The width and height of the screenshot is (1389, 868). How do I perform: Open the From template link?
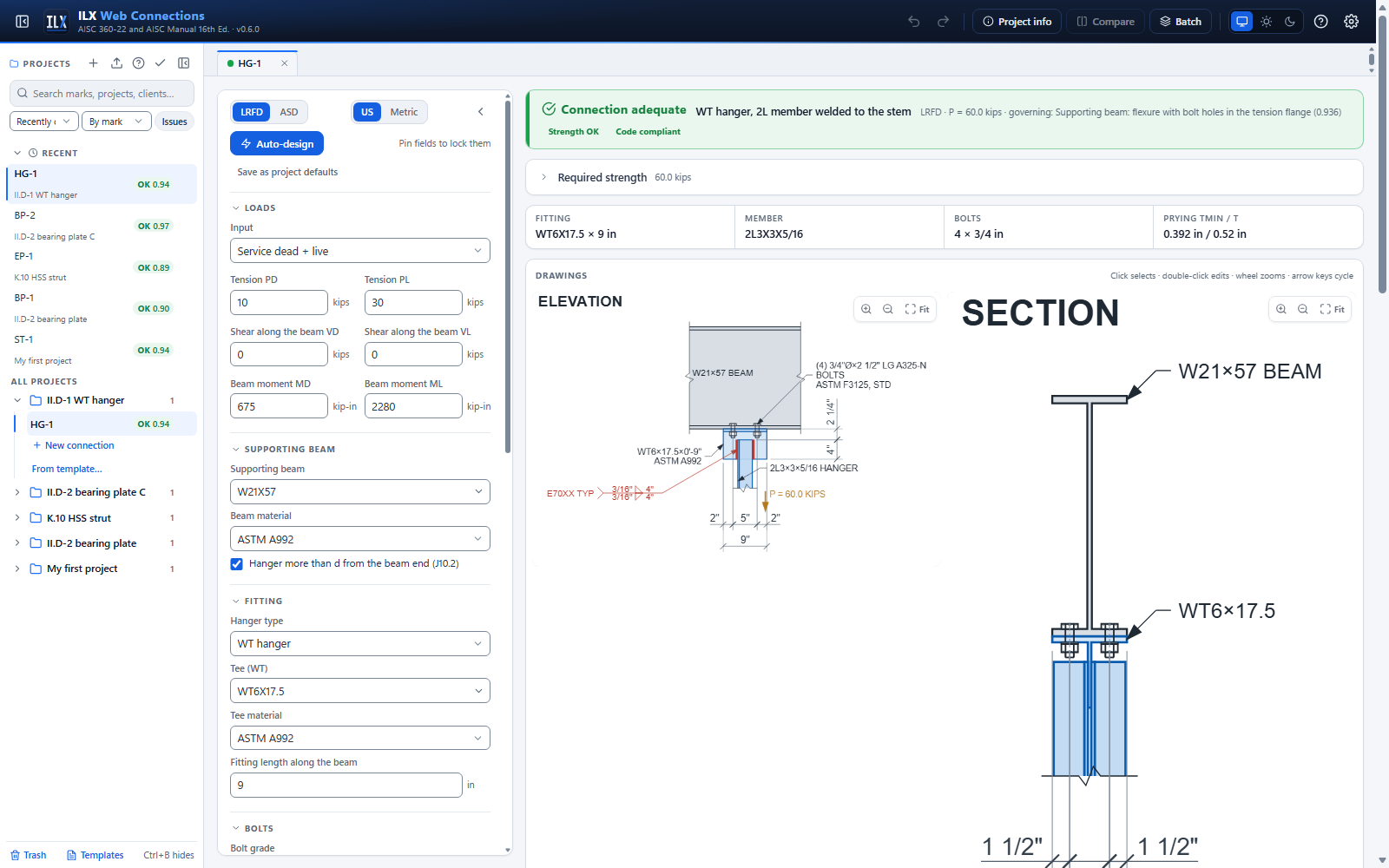pos(67,469)
